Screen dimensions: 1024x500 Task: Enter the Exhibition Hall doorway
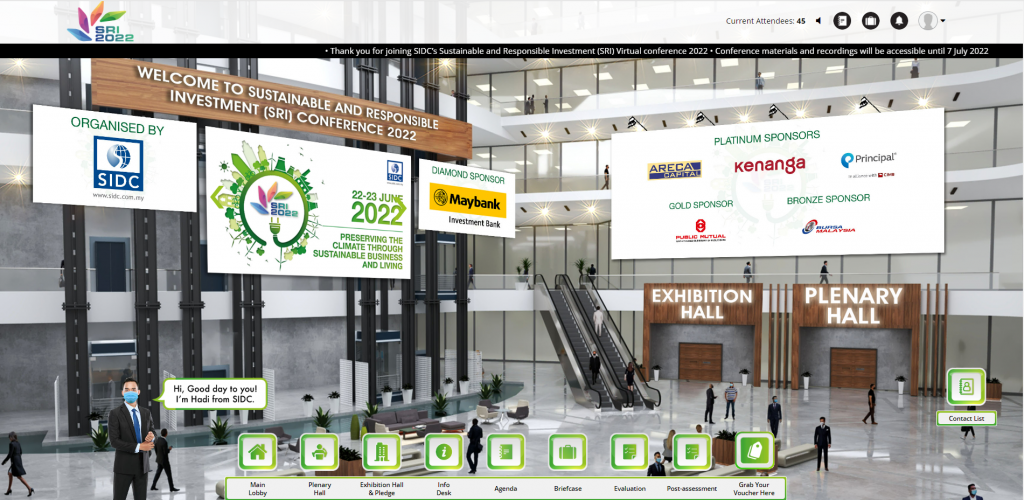[x=701, y=361]
